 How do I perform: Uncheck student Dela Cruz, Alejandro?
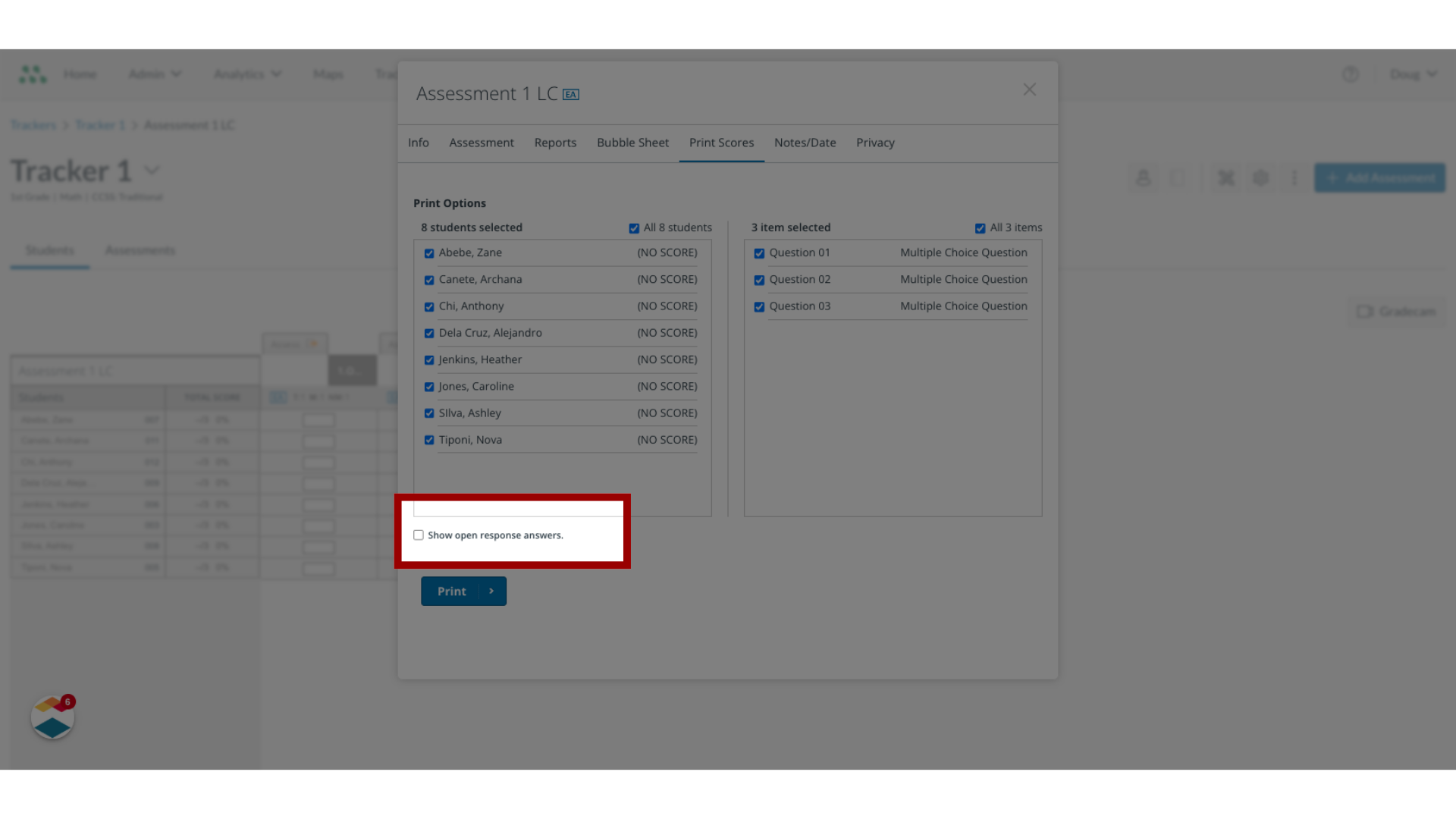429,334
